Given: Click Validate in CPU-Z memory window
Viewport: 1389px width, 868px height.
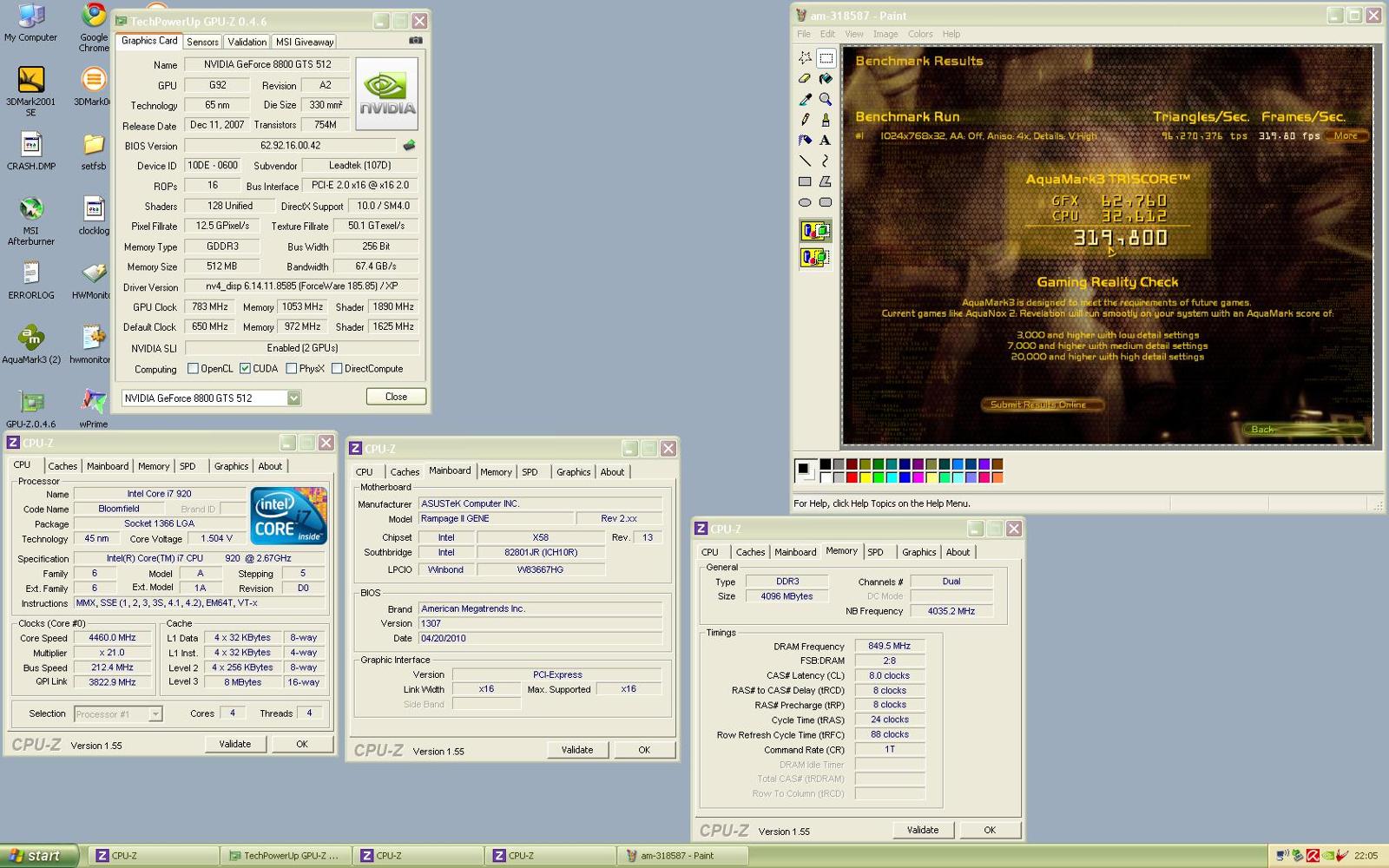Looking at the screenshot, I should pyautogui.click(x=923, y=830).
